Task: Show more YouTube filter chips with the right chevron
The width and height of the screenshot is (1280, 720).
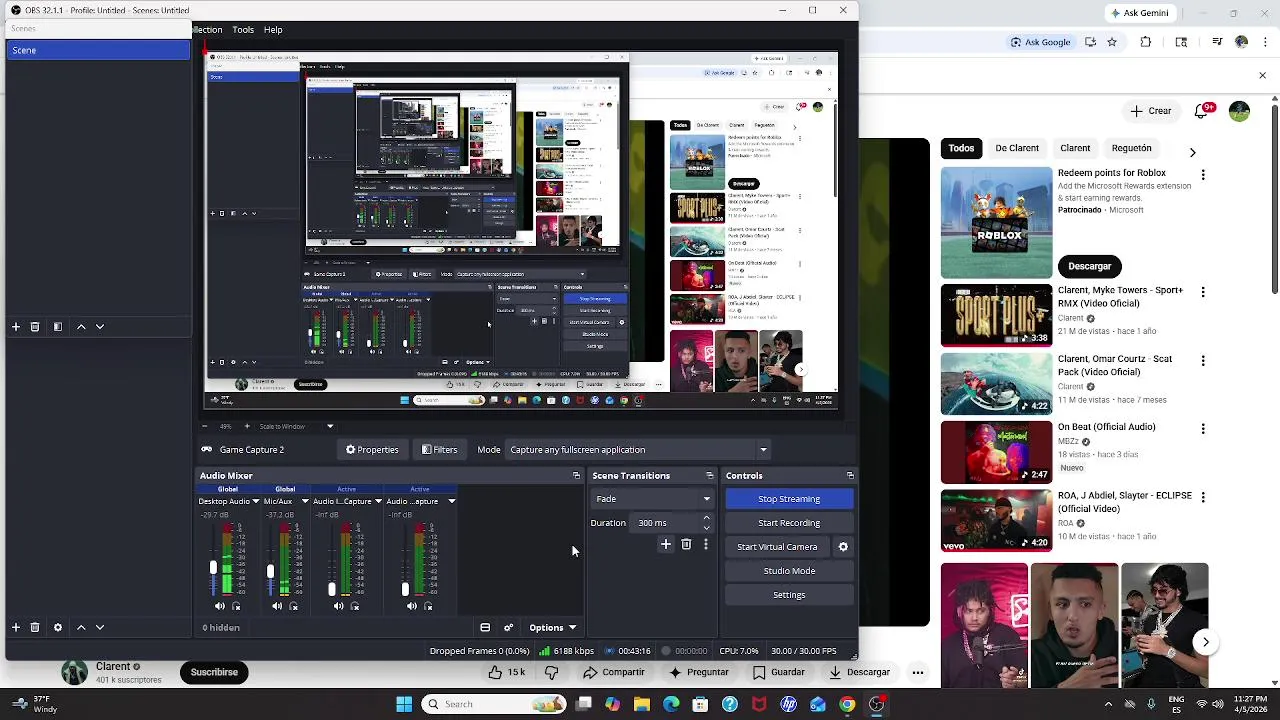Action: pos(1192,152)
